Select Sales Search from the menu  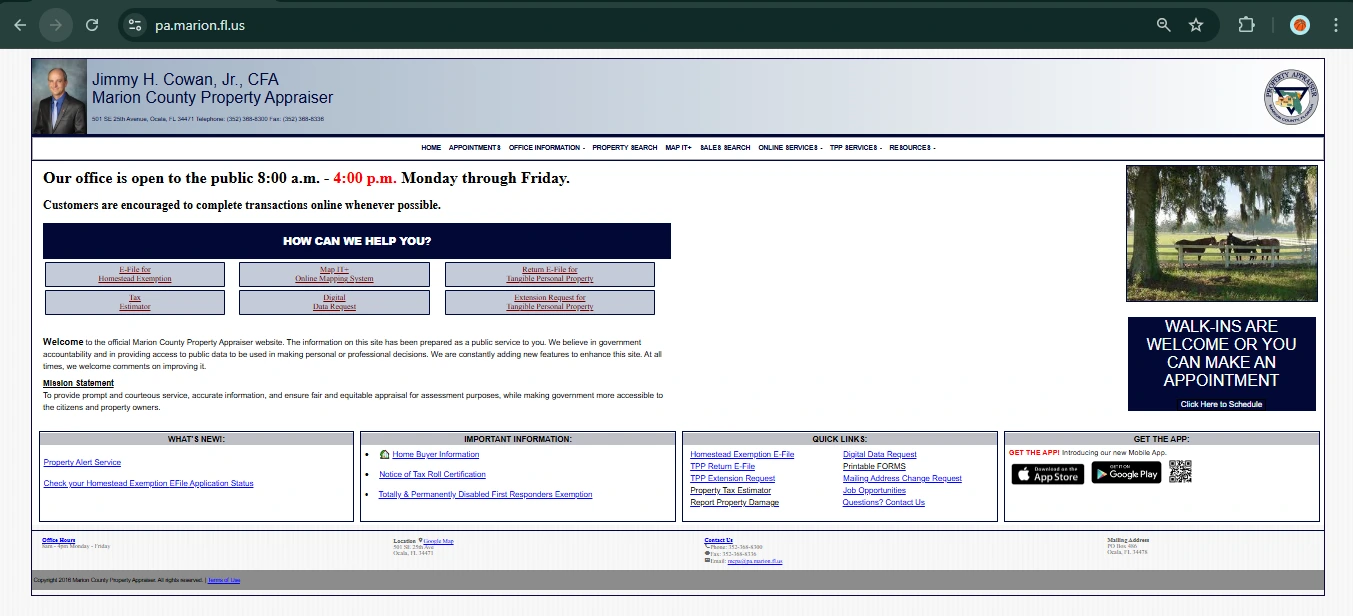tap(725, 148)
